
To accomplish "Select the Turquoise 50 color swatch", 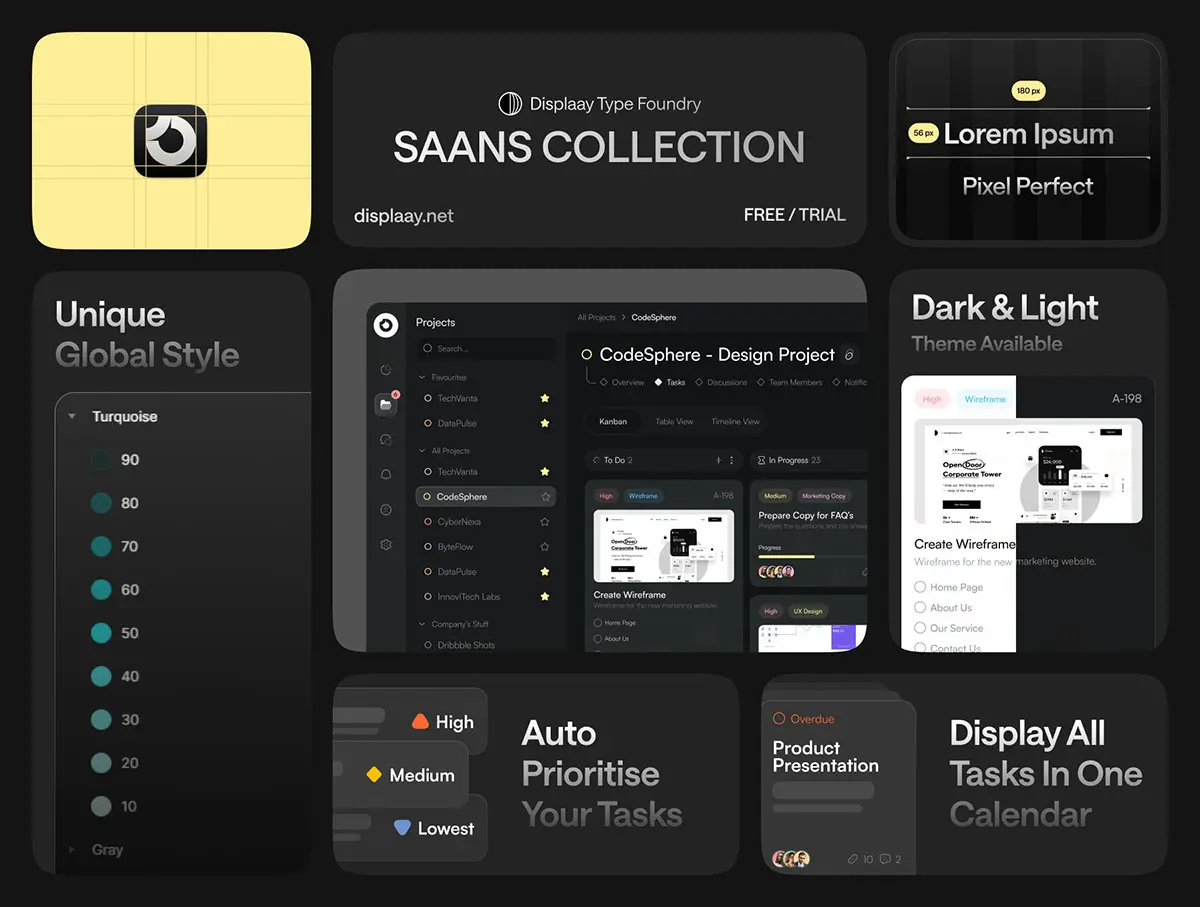I will coord(101,633).
